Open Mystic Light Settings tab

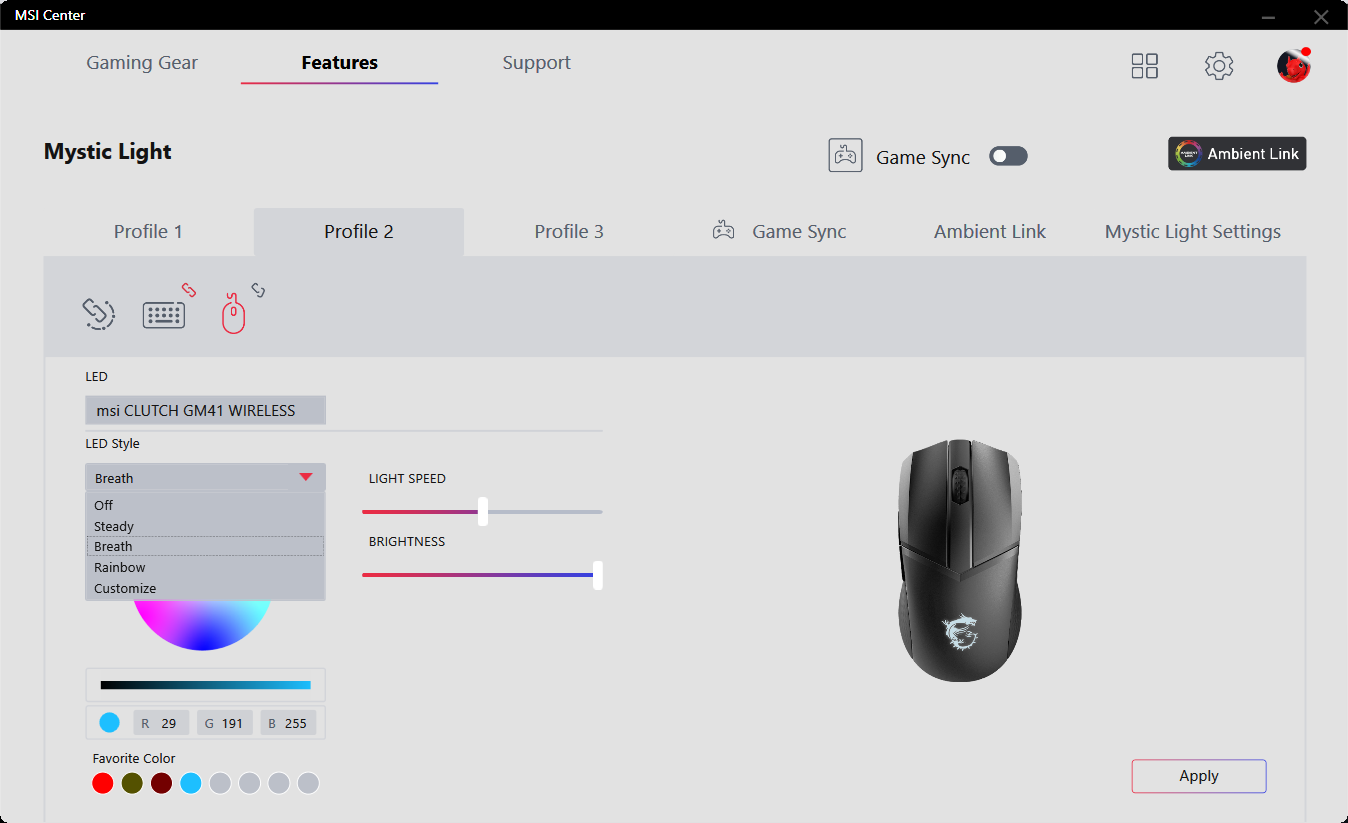(x=1193, y=232)
